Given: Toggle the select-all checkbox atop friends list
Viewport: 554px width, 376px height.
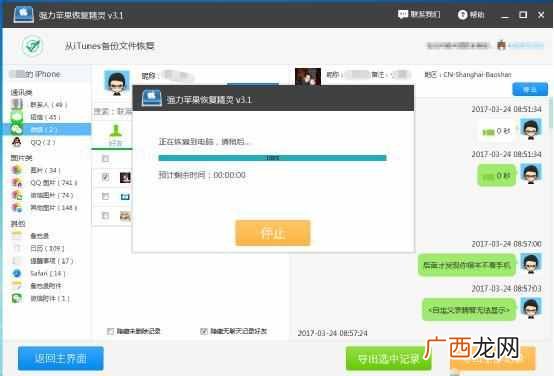Looking at the screenshot, I should [105, 159].
